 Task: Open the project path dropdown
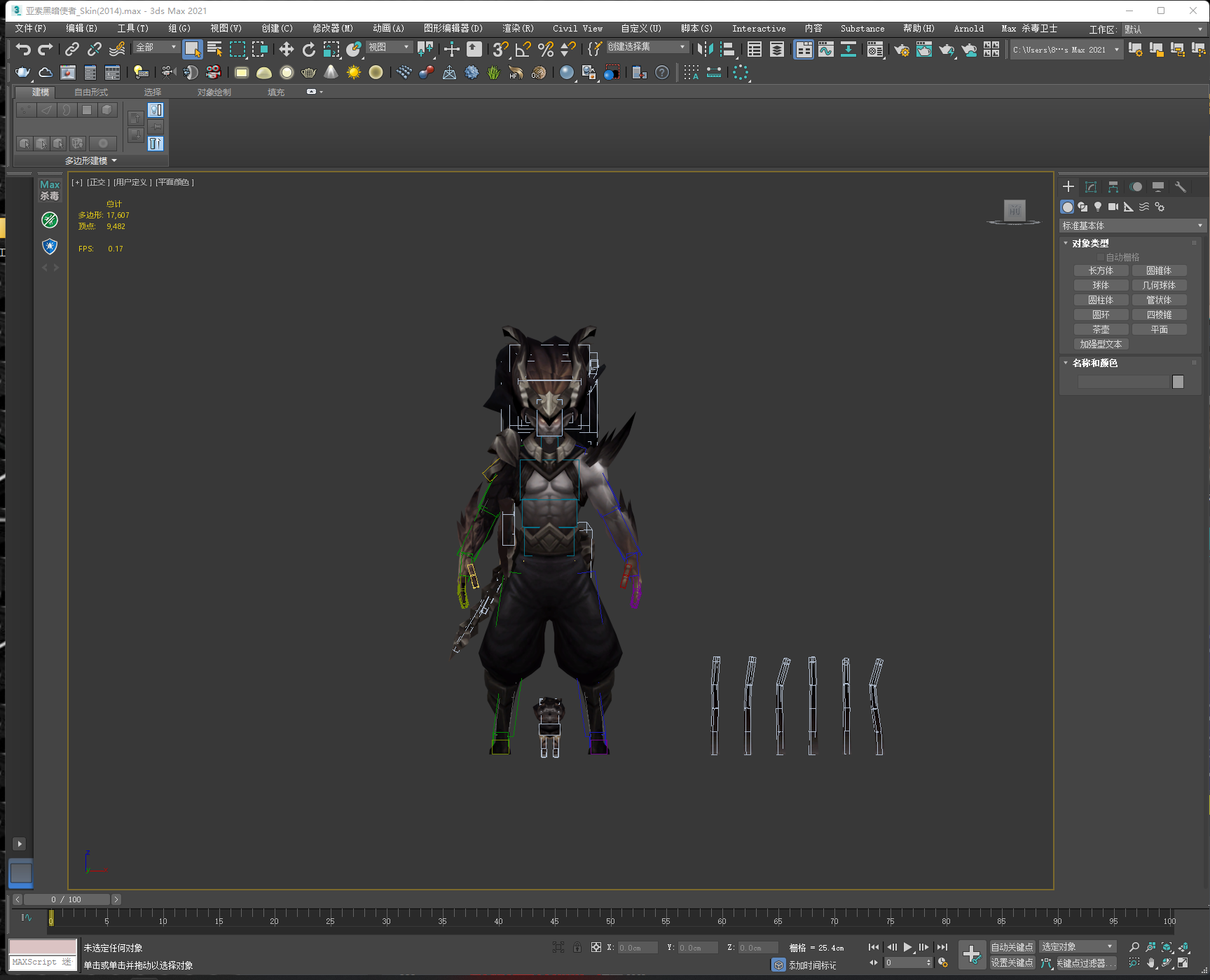click(1066, 50)
